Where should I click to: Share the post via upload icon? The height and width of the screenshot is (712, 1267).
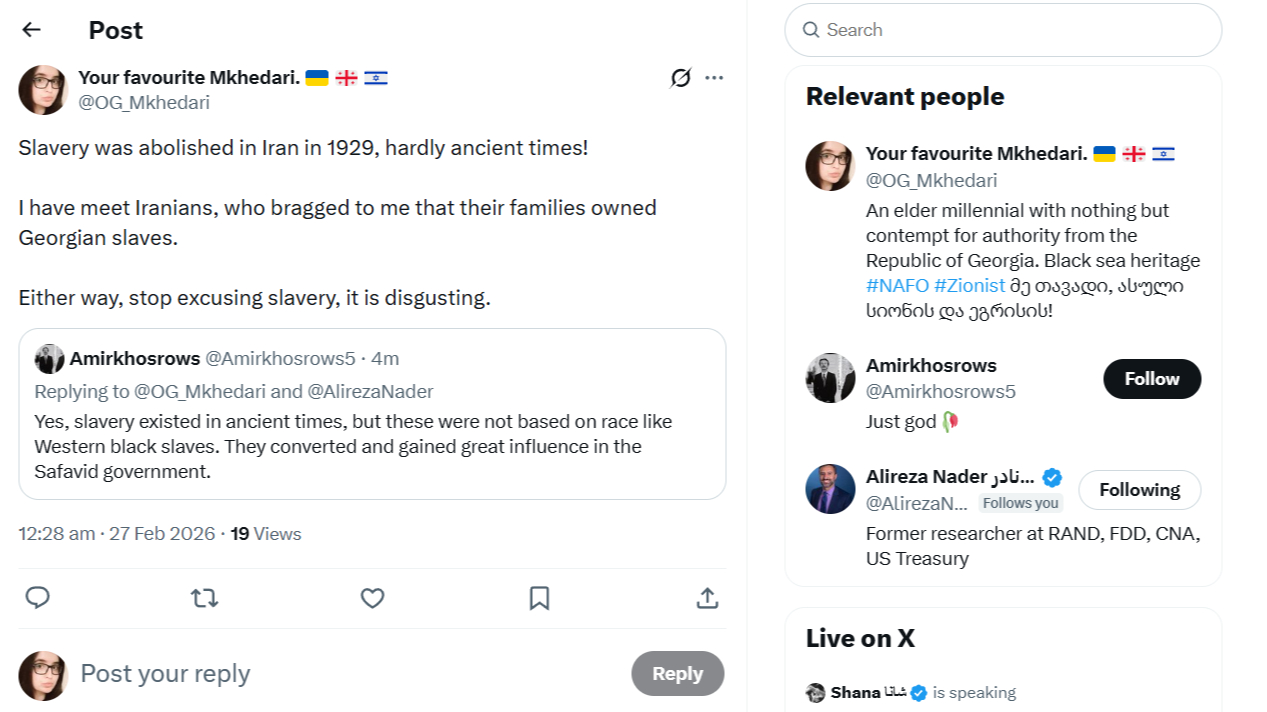707,598
